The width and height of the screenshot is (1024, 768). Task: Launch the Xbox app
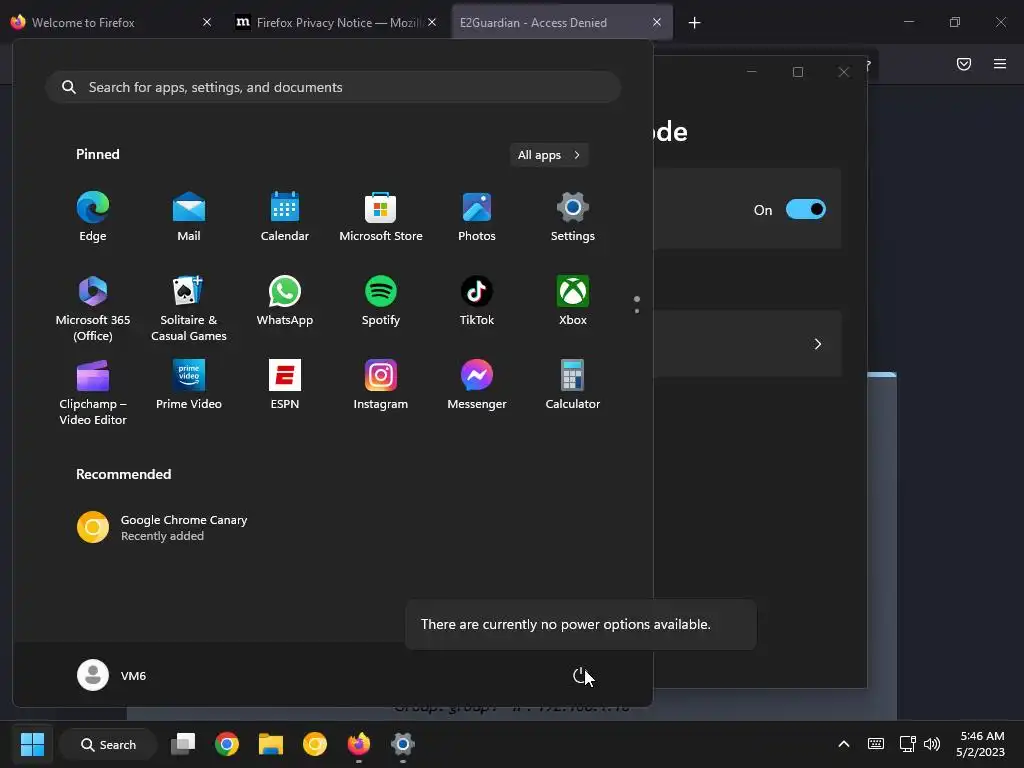(573, 300)
